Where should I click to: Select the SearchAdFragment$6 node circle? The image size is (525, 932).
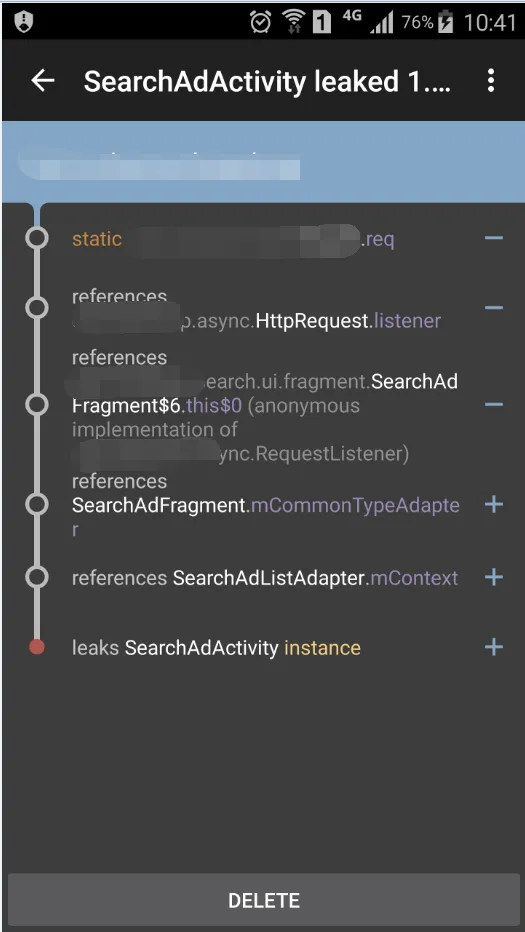coord(37,405)
